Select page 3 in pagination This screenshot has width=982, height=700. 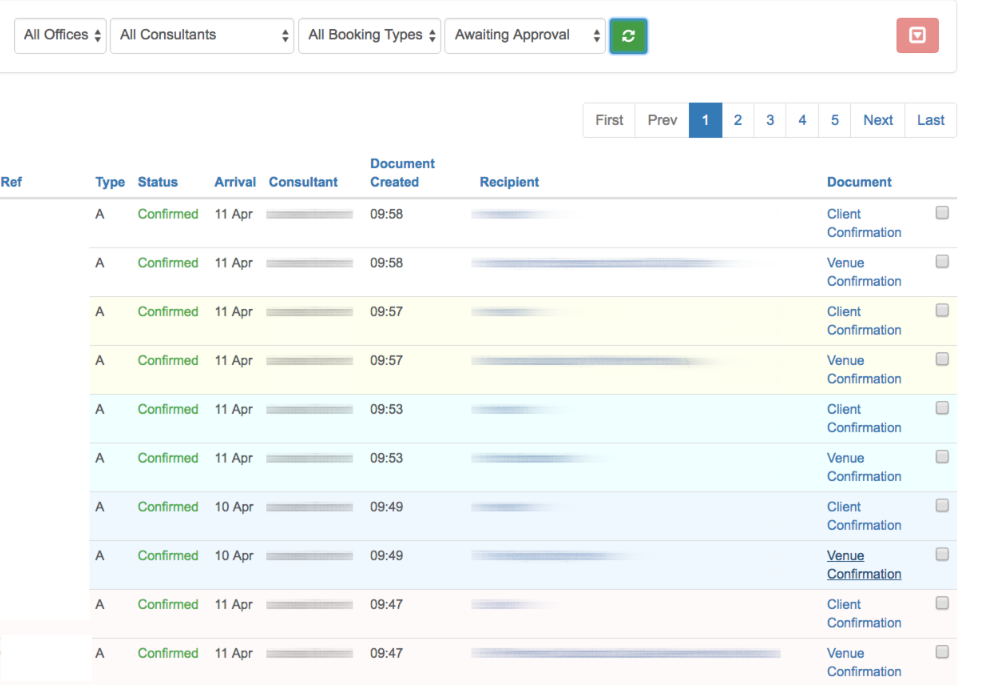[x=770, y=120]
